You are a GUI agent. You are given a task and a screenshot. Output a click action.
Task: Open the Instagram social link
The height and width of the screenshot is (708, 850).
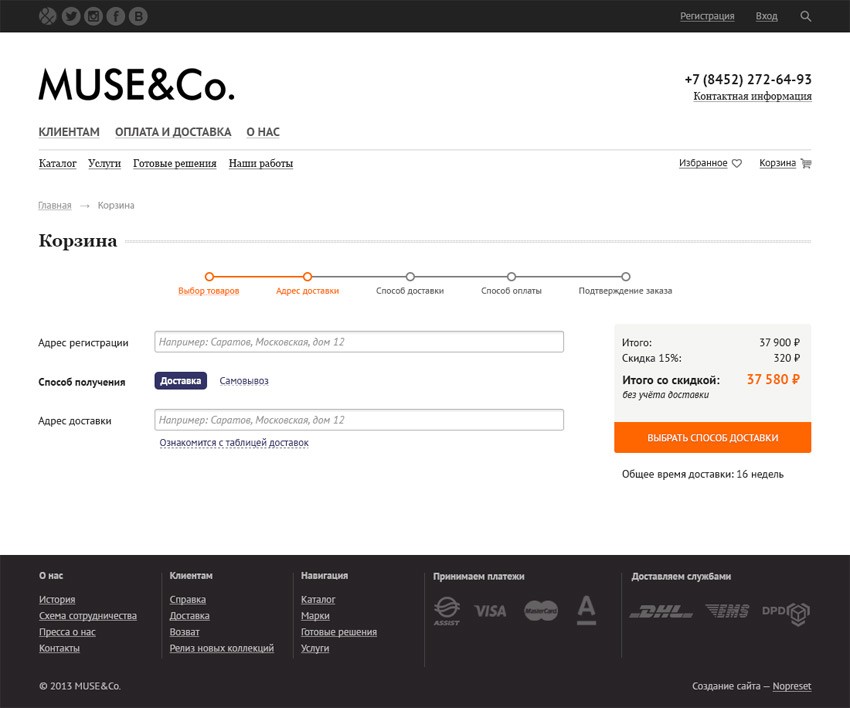[93, 16]
